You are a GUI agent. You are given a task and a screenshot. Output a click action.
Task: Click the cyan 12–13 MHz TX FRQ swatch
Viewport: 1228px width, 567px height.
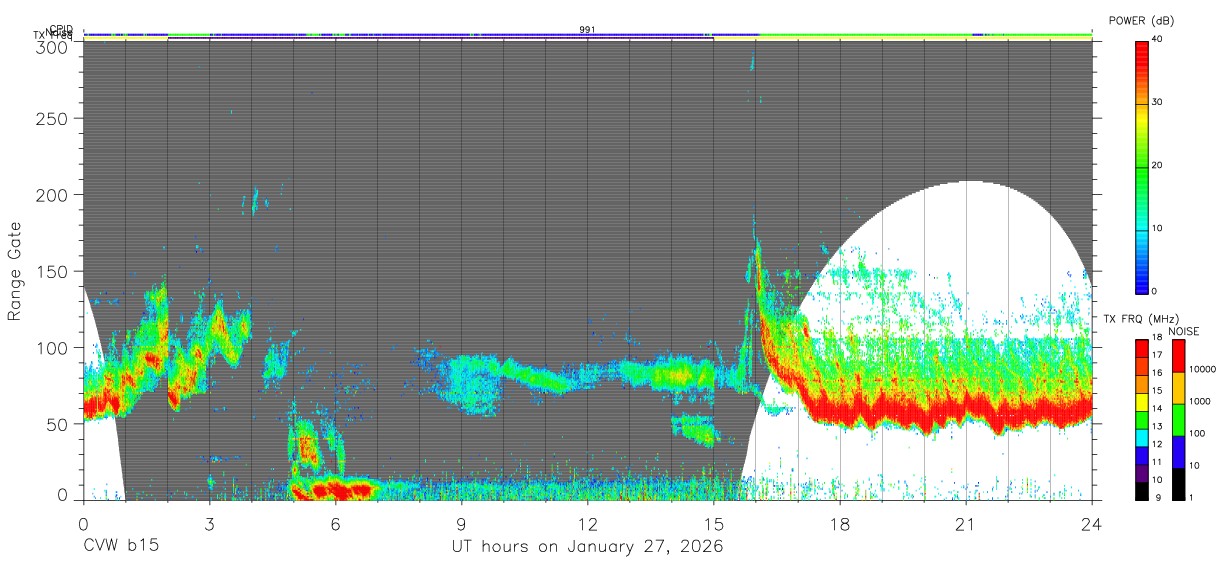click(x=1142, y=436)
